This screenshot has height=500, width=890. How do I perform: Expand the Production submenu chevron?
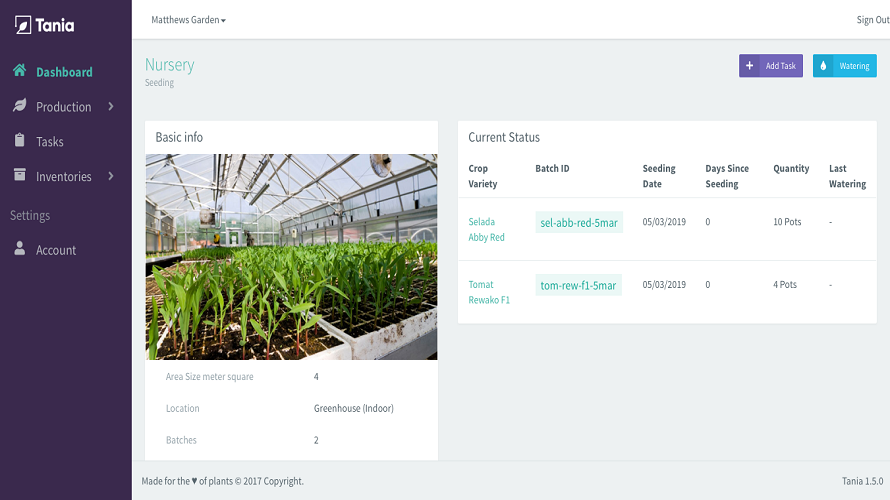point(111,106)
